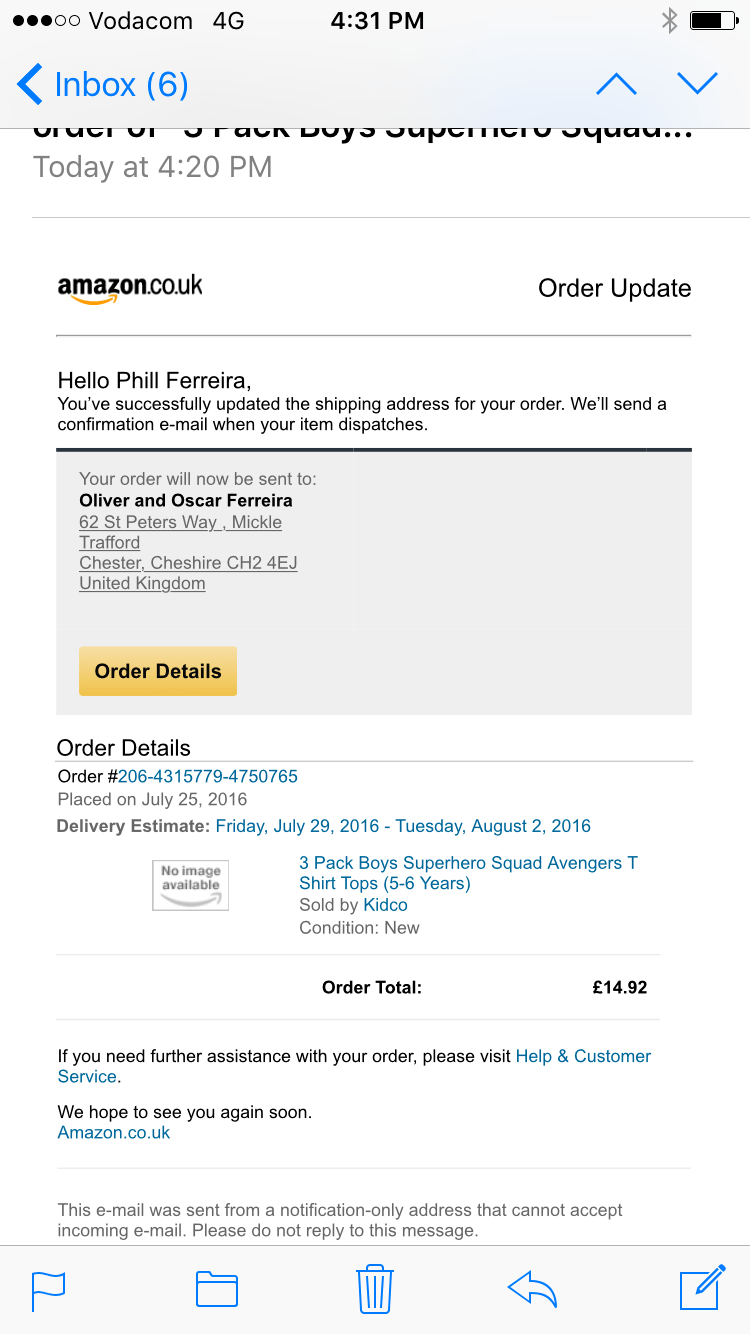The width and height of the screenshot is (750, 1334).
Task: Go to next message with down arrow
Action: click(x=697, y=84)
